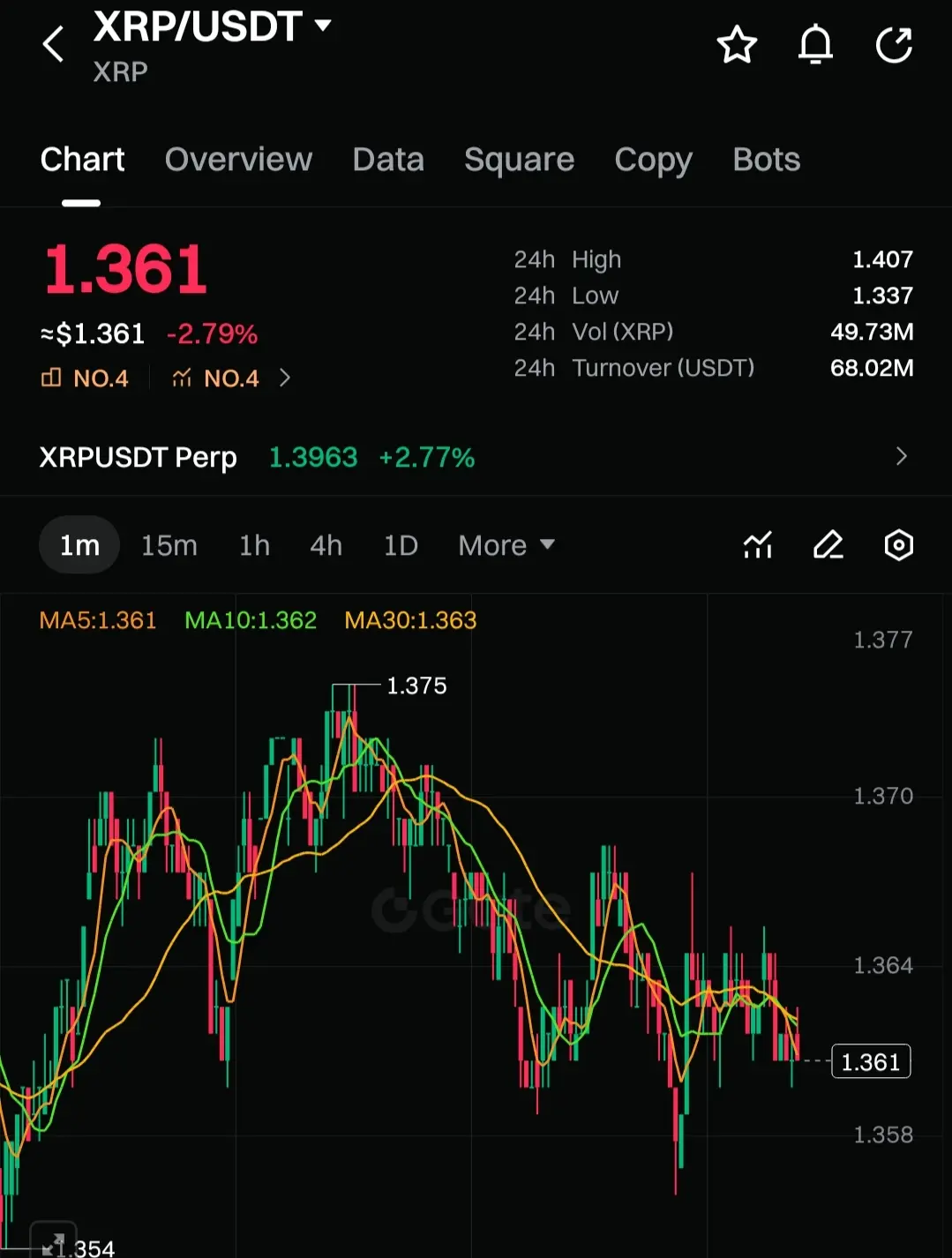Open ranking details chevron after NO.4
Viewport: 952px width, 1258px height.
pyautogui.click(x=284, y=378)
